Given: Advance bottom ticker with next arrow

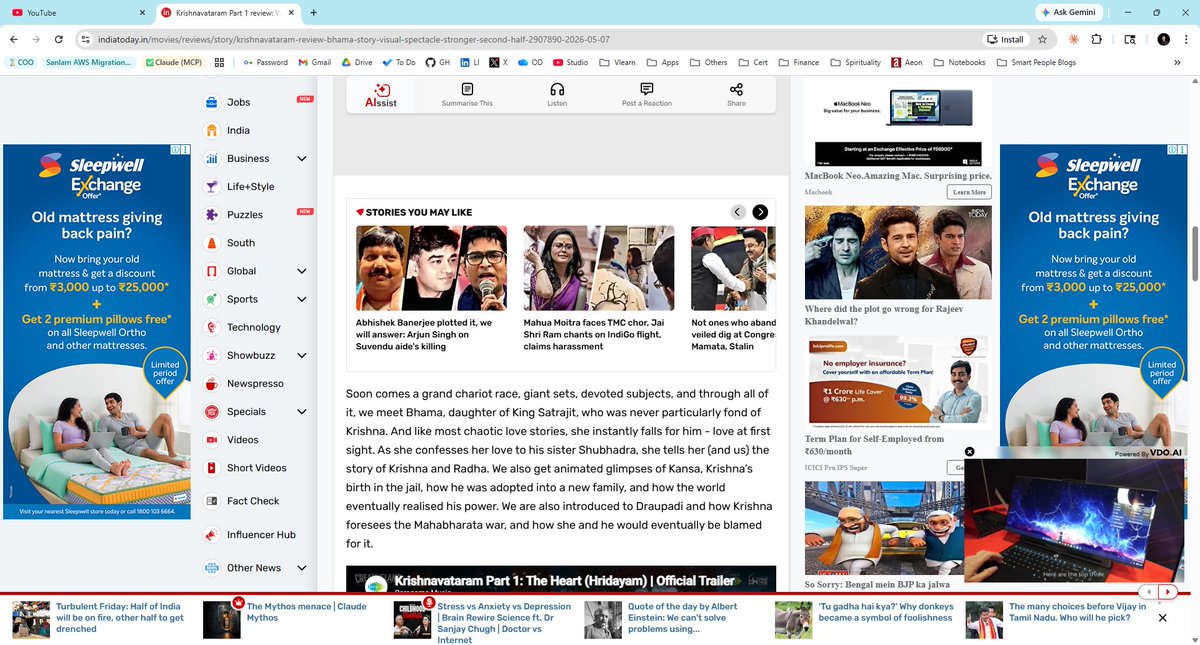Looking at the screenshot, I should click(1166, 592).
